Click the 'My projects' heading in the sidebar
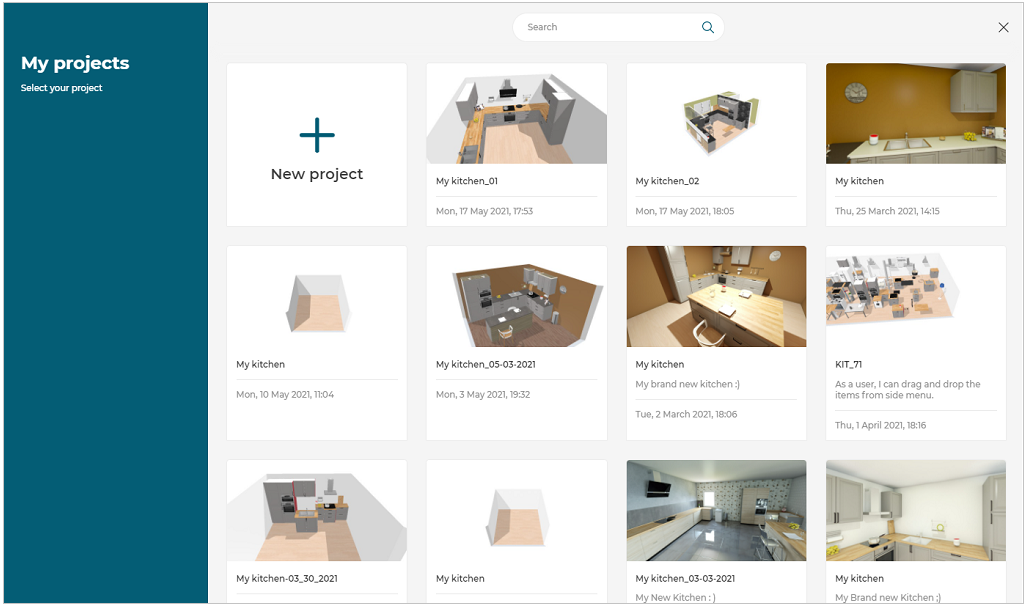 click(x=76, y=62)
